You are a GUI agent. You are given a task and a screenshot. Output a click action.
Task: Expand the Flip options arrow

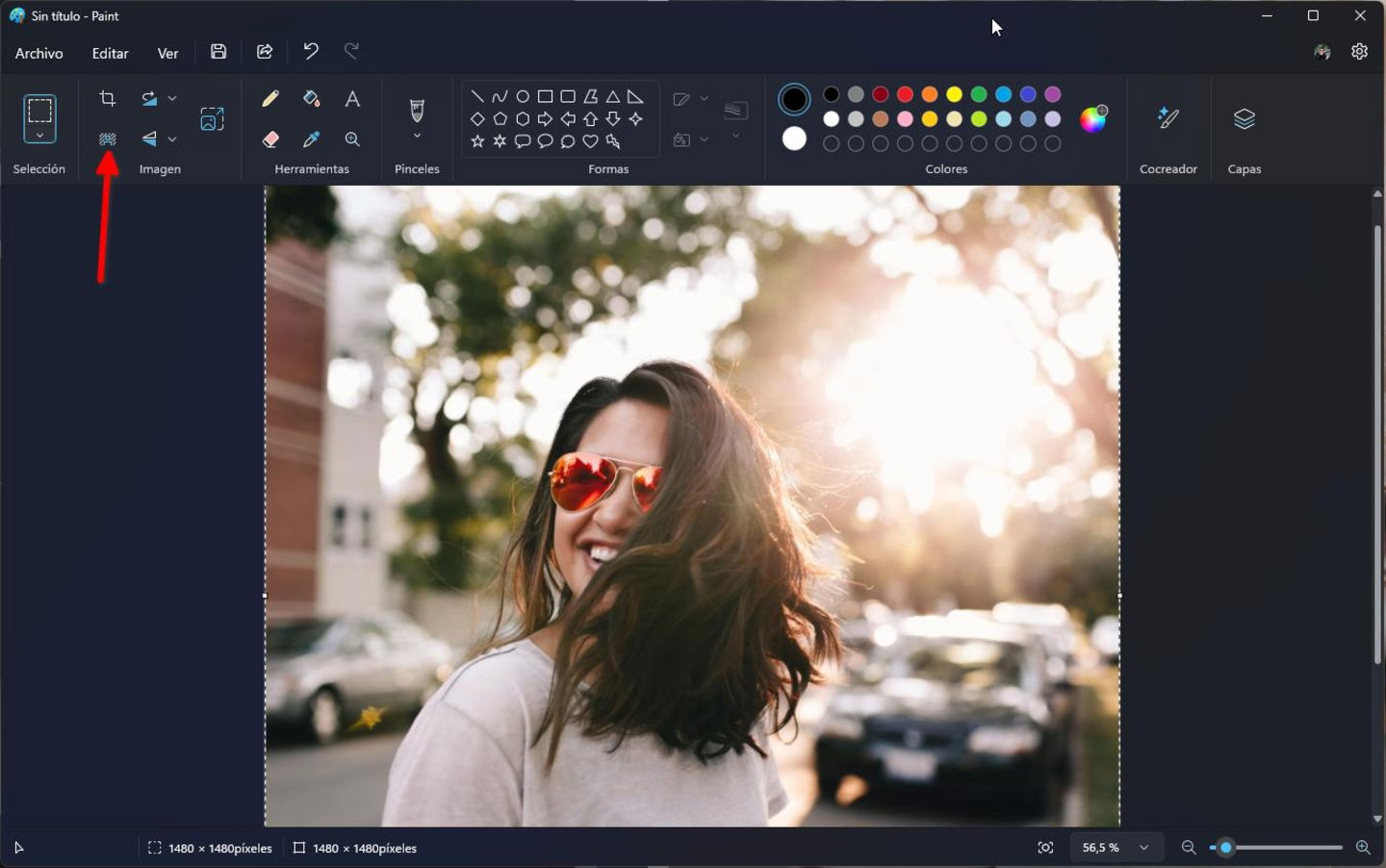(x=172, y=140)
